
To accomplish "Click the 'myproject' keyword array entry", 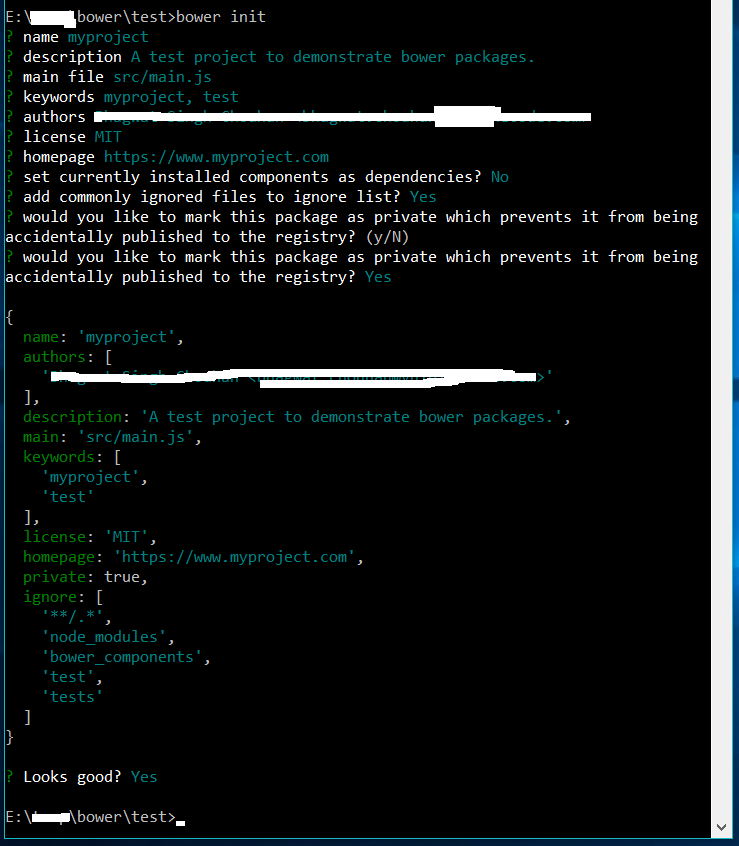I will coord(95,477).
